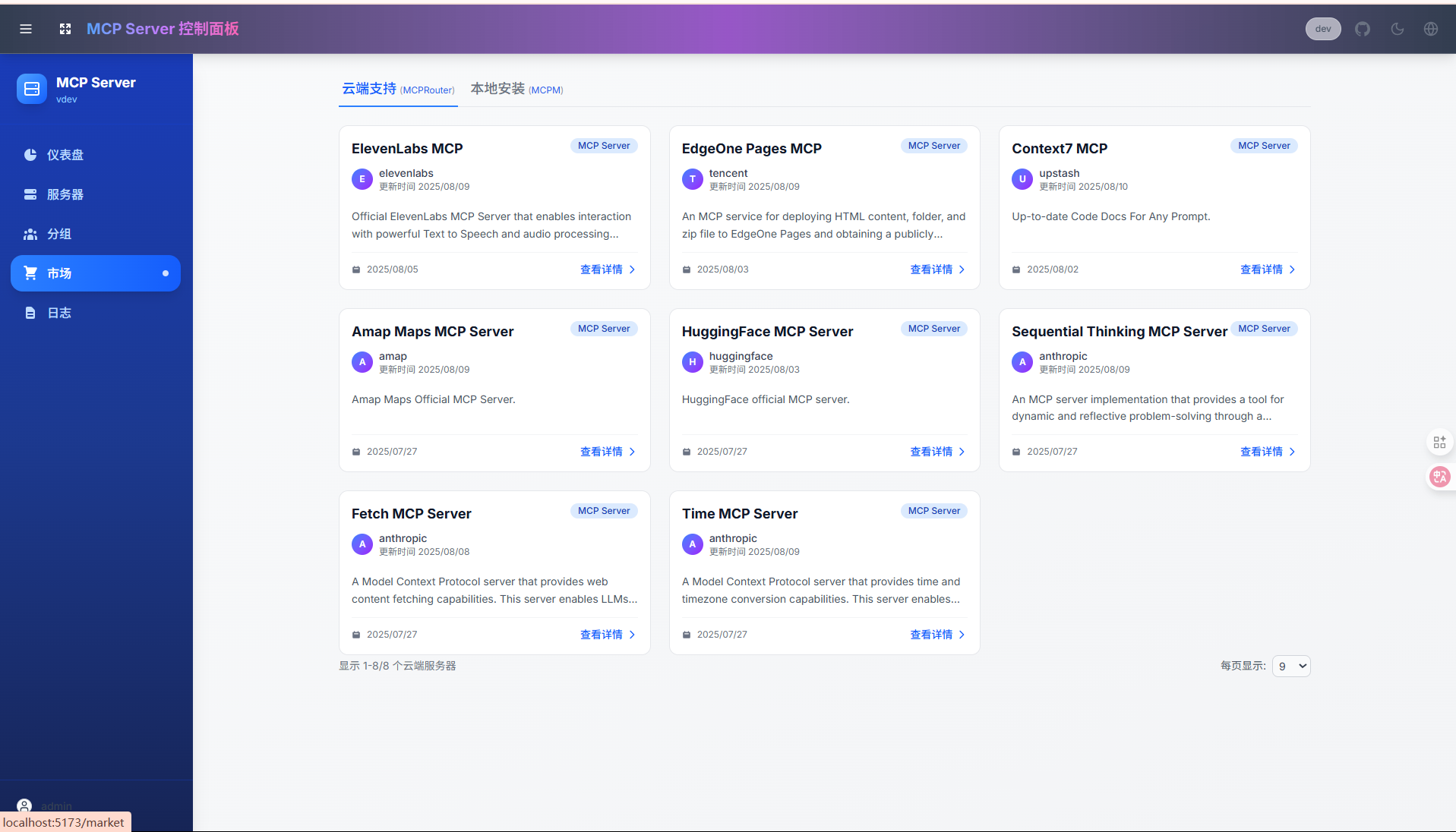The width and height of the screenshot is (1456, 832).
Task: Click the 显示 1-8/8 个云端服务器 text
Action: 397,666
